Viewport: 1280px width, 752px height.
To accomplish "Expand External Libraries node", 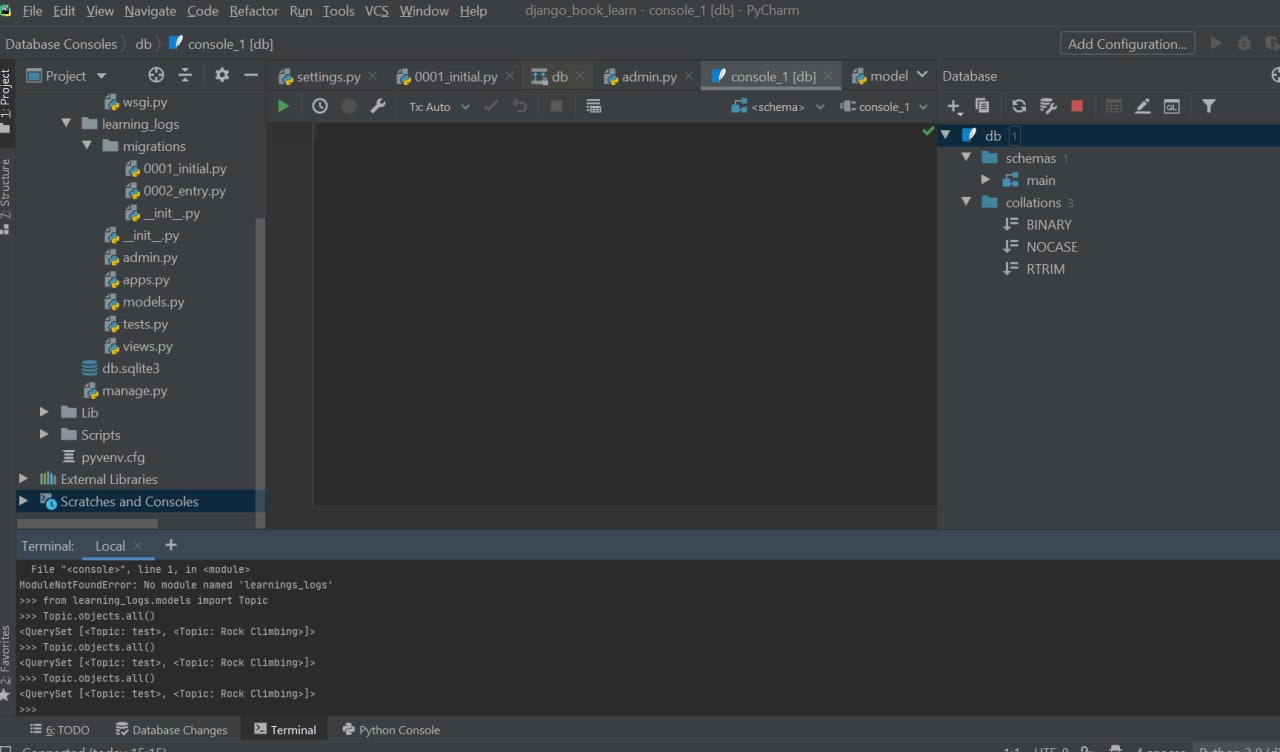I will (x=24, y=479).
